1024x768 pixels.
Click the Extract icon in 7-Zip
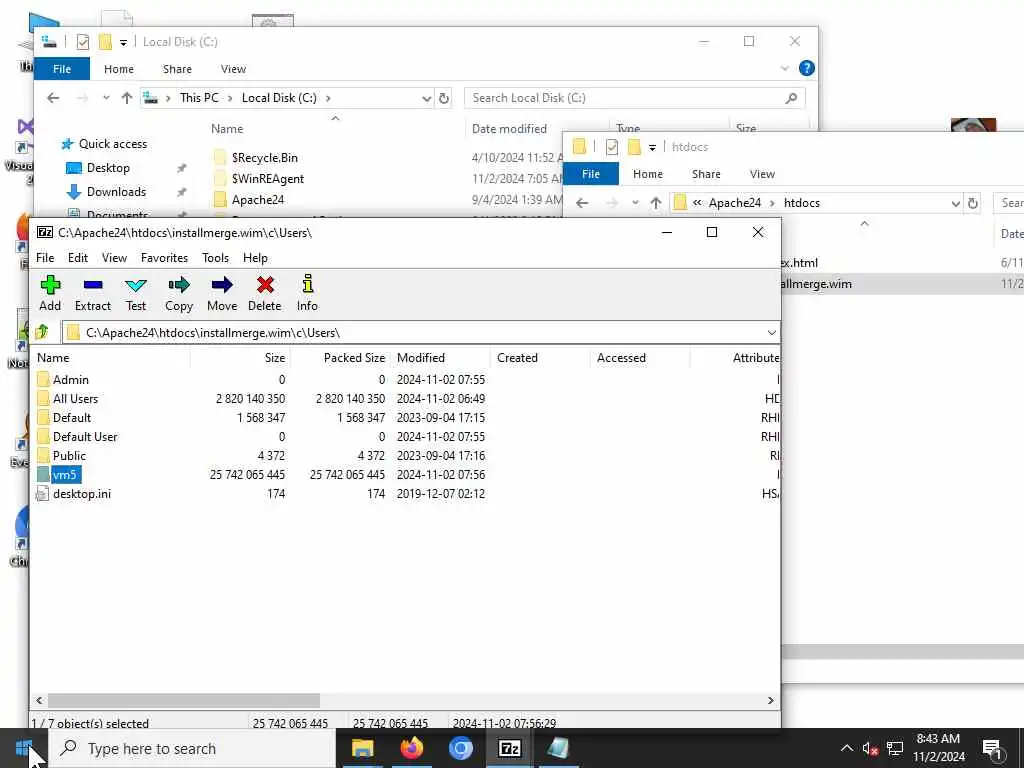[x=93, y=285]
